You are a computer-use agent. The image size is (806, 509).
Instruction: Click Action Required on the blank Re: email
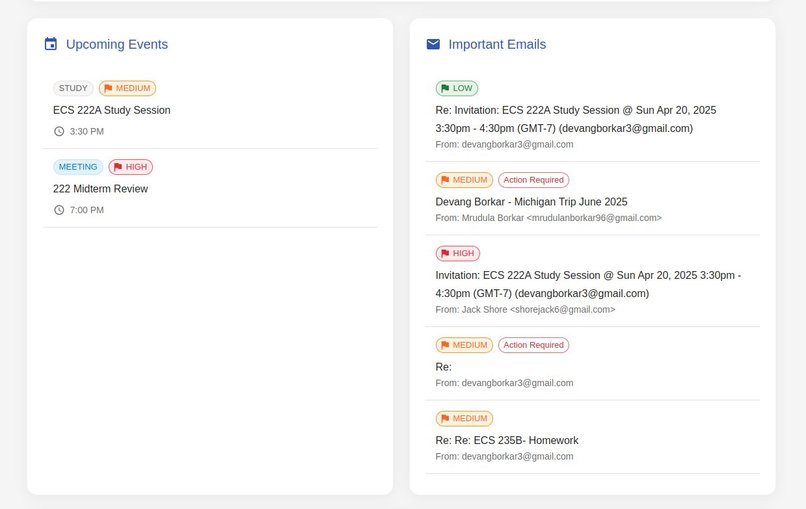(534, 345)
